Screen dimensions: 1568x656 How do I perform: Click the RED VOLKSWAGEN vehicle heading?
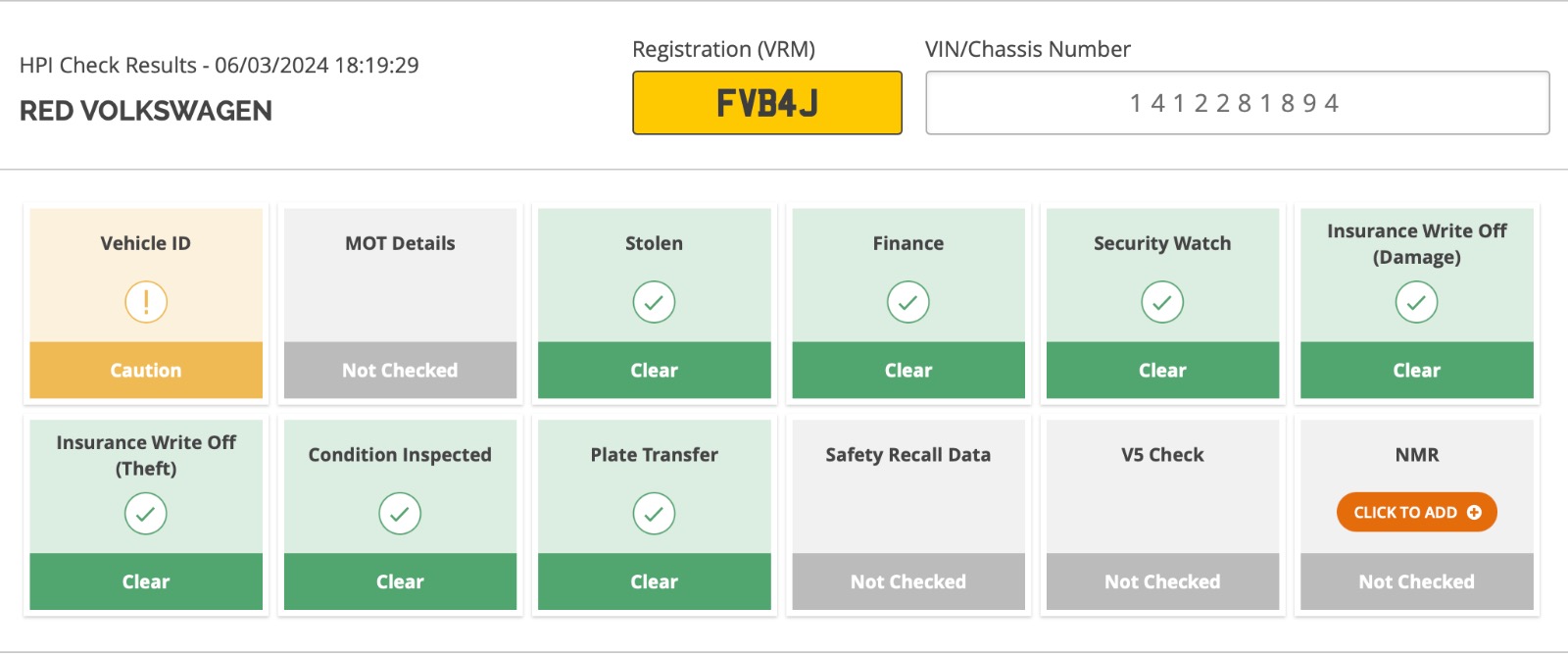[146, 111]
